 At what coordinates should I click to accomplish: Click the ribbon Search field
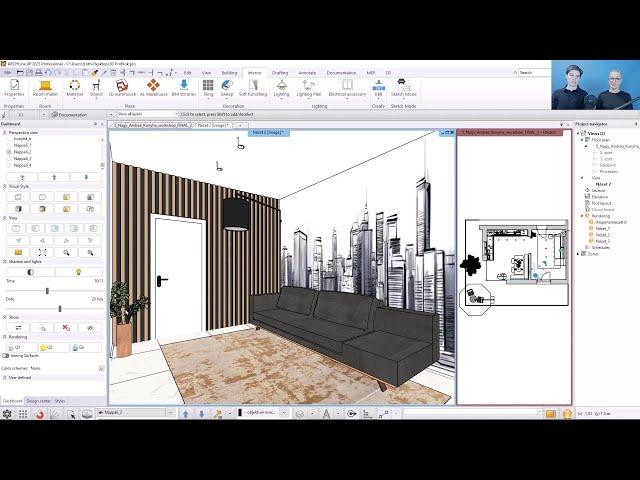coord(534,73)
